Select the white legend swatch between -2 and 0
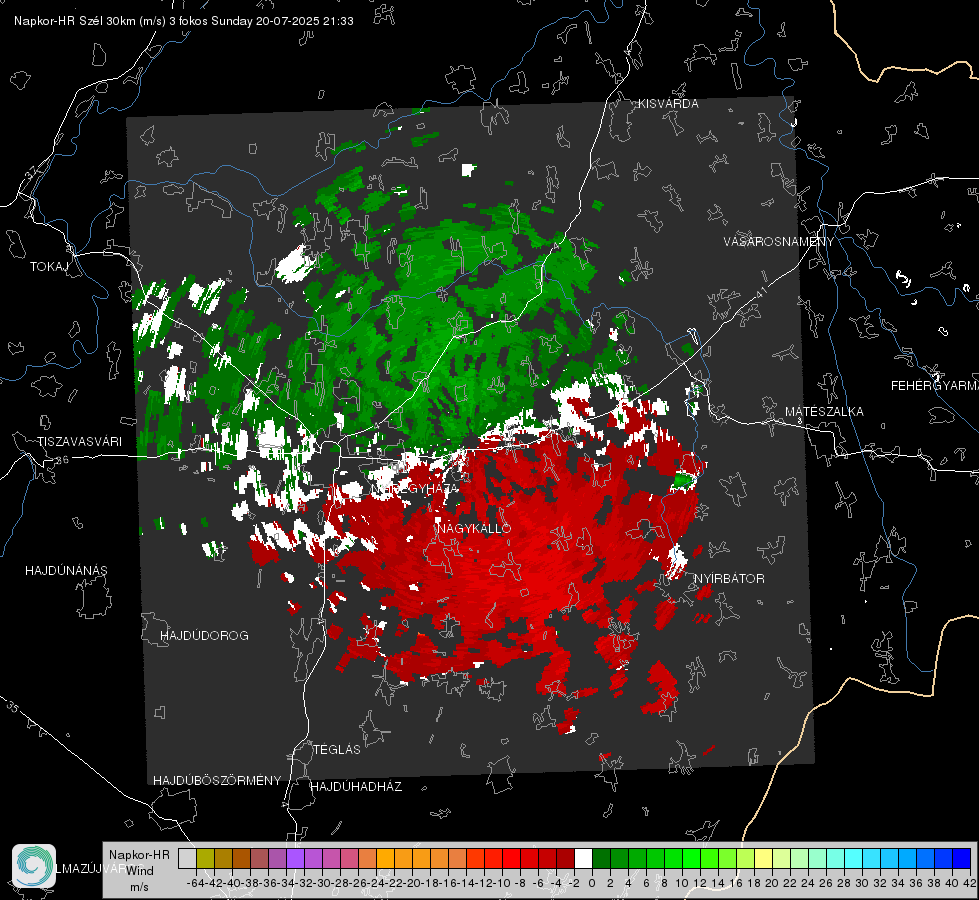 tap(583, 859)
